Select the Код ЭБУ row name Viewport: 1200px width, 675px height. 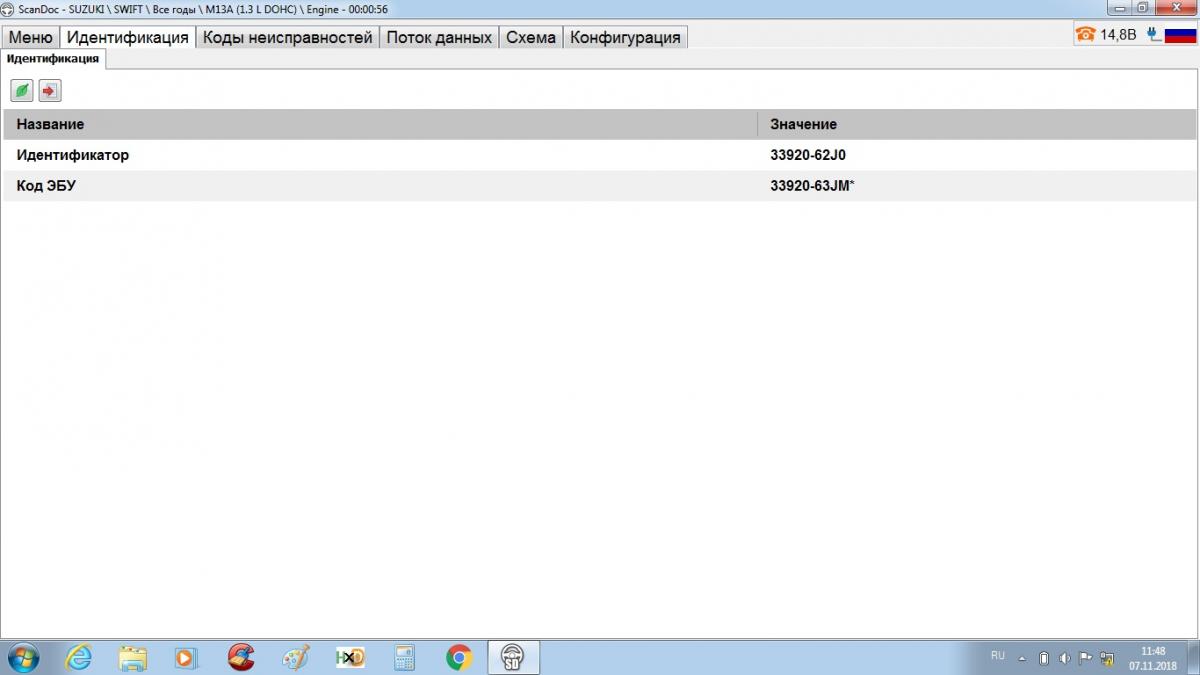click(x=47, y=185)
